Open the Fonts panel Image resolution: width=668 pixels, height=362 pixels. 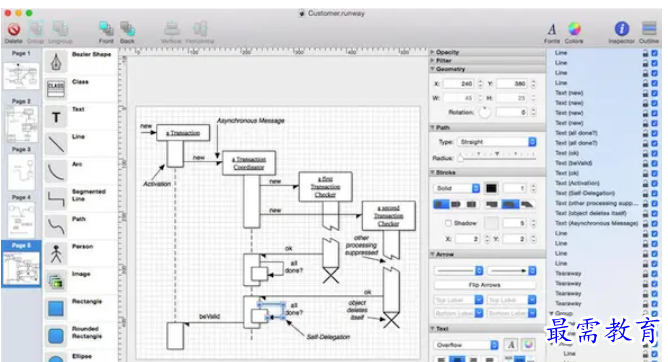[552, 29]
